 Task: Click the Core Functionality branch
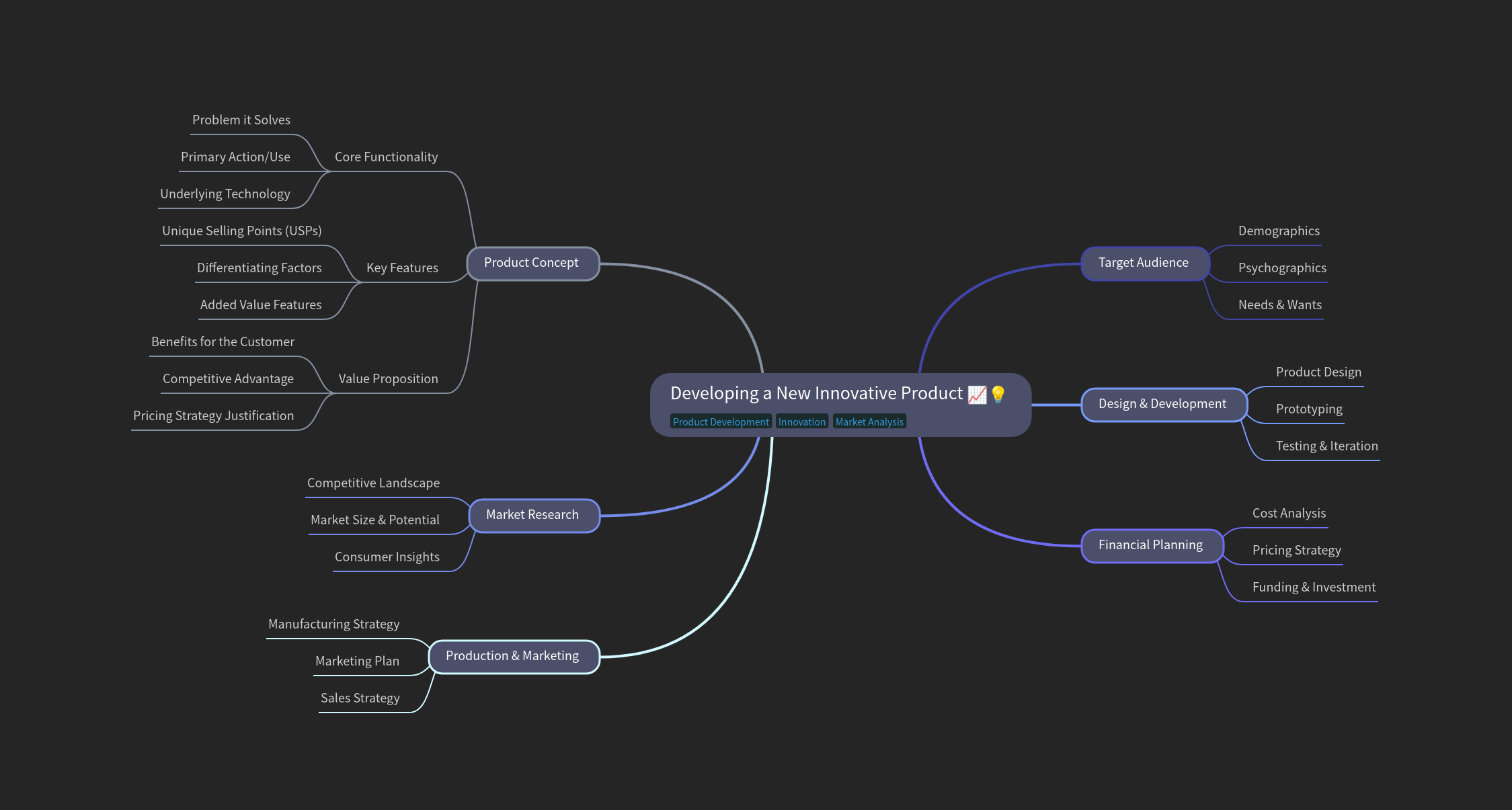click(x=386, y=157)
